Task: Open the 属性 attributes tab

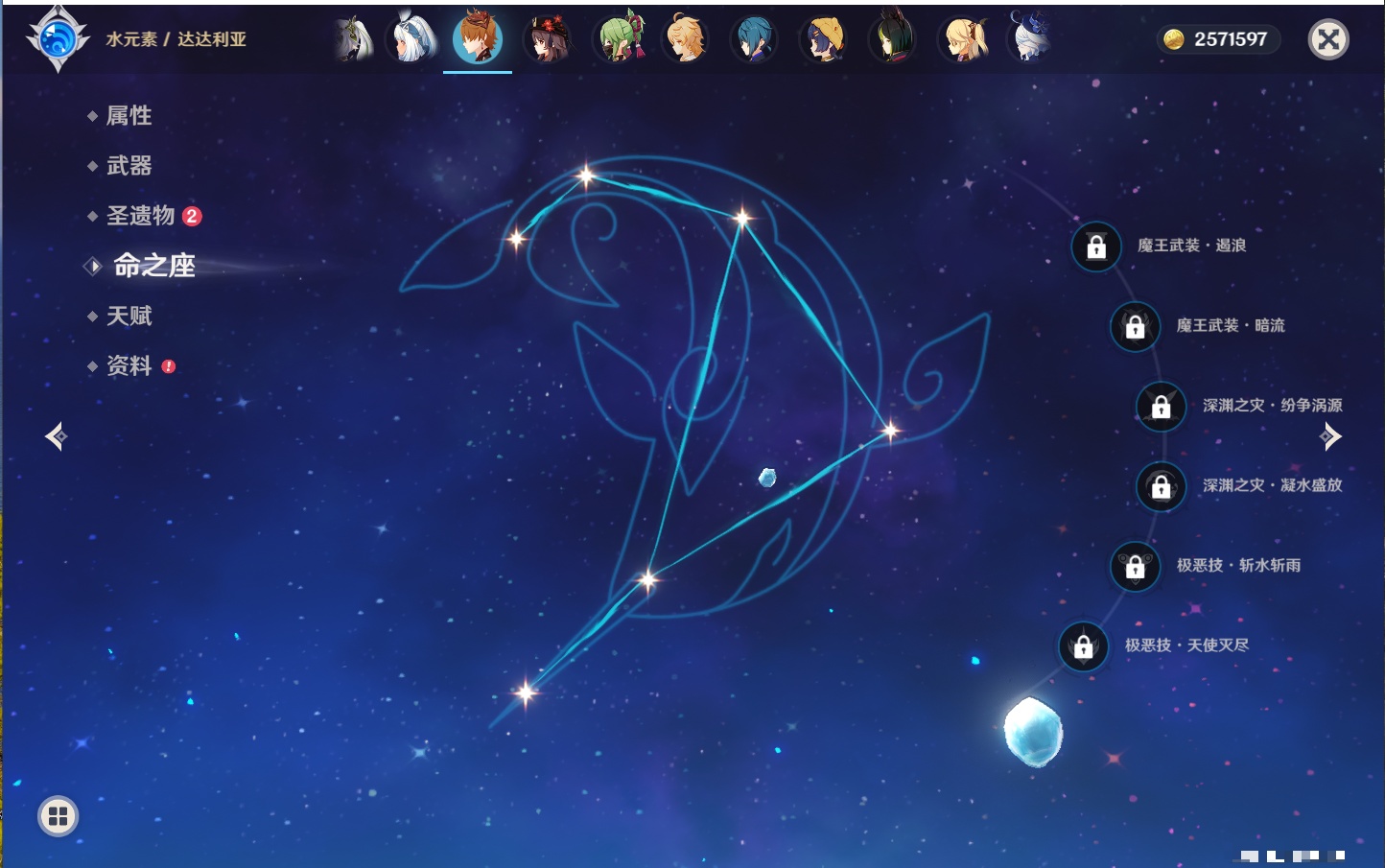Action: click(x=129, y=116)
